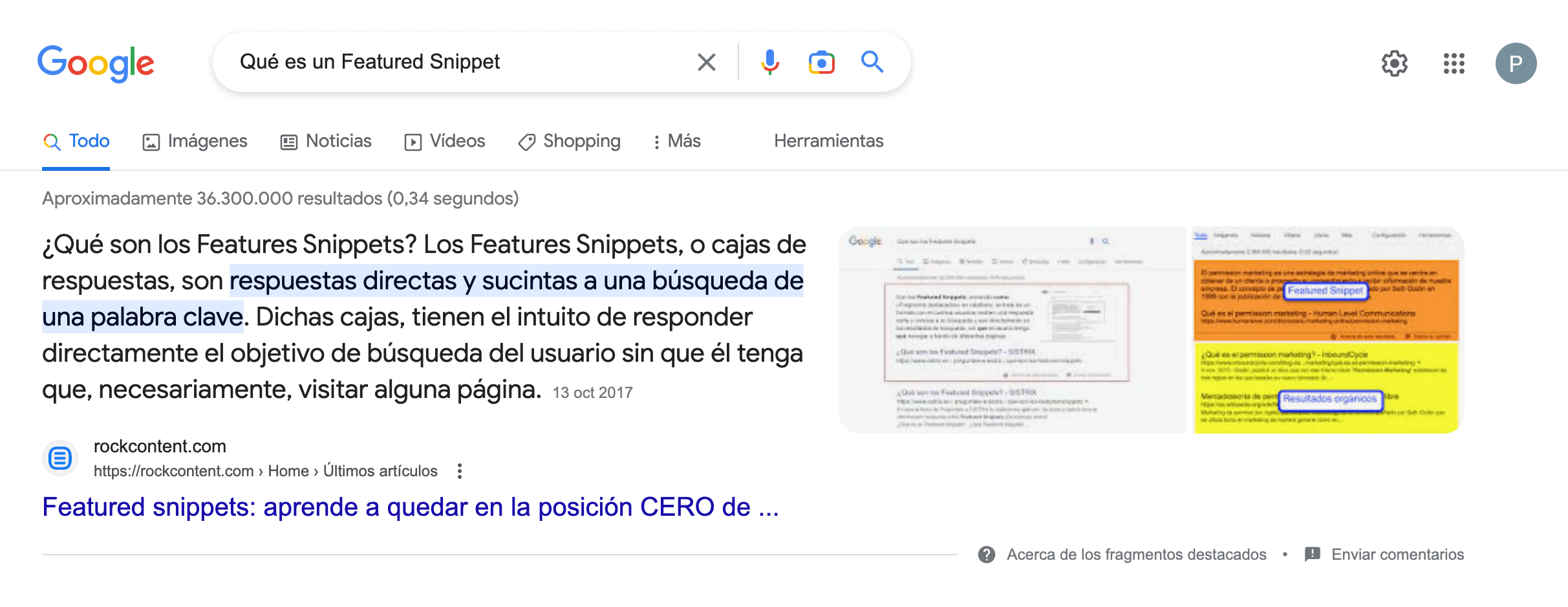
Task: Clear the search query with the X icon
Action: [706, 62]
